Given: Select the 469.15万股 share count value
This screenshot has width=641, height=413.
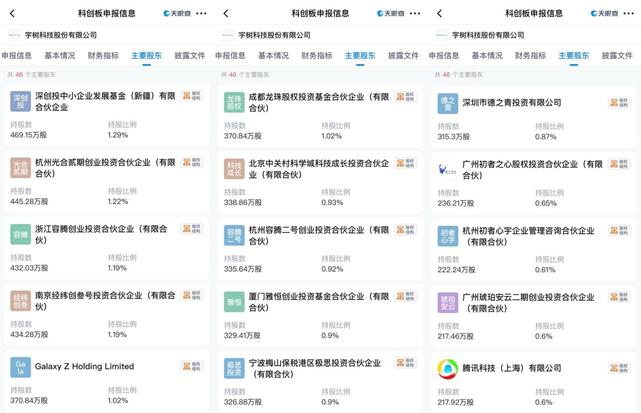Looking at the screenshot, I should 28,135.
